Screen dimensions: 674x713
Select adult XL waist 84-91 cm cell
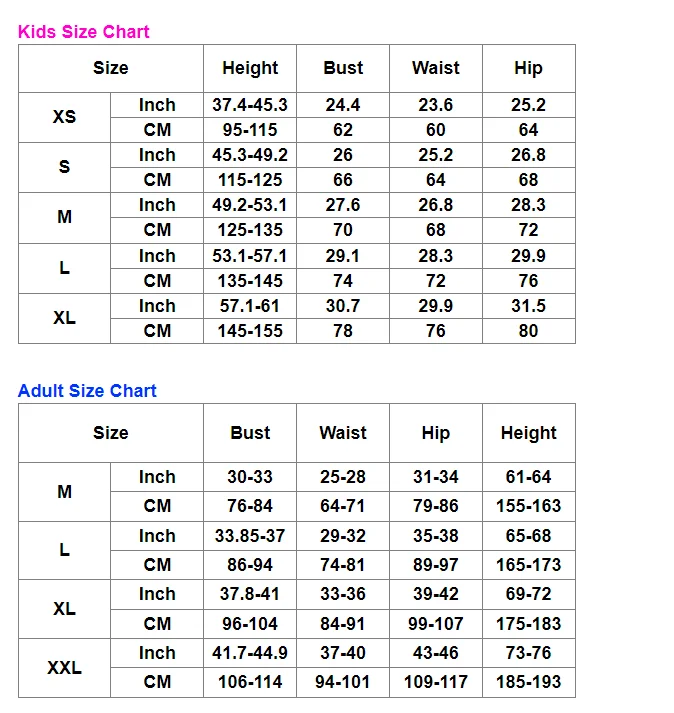[343, 624]
